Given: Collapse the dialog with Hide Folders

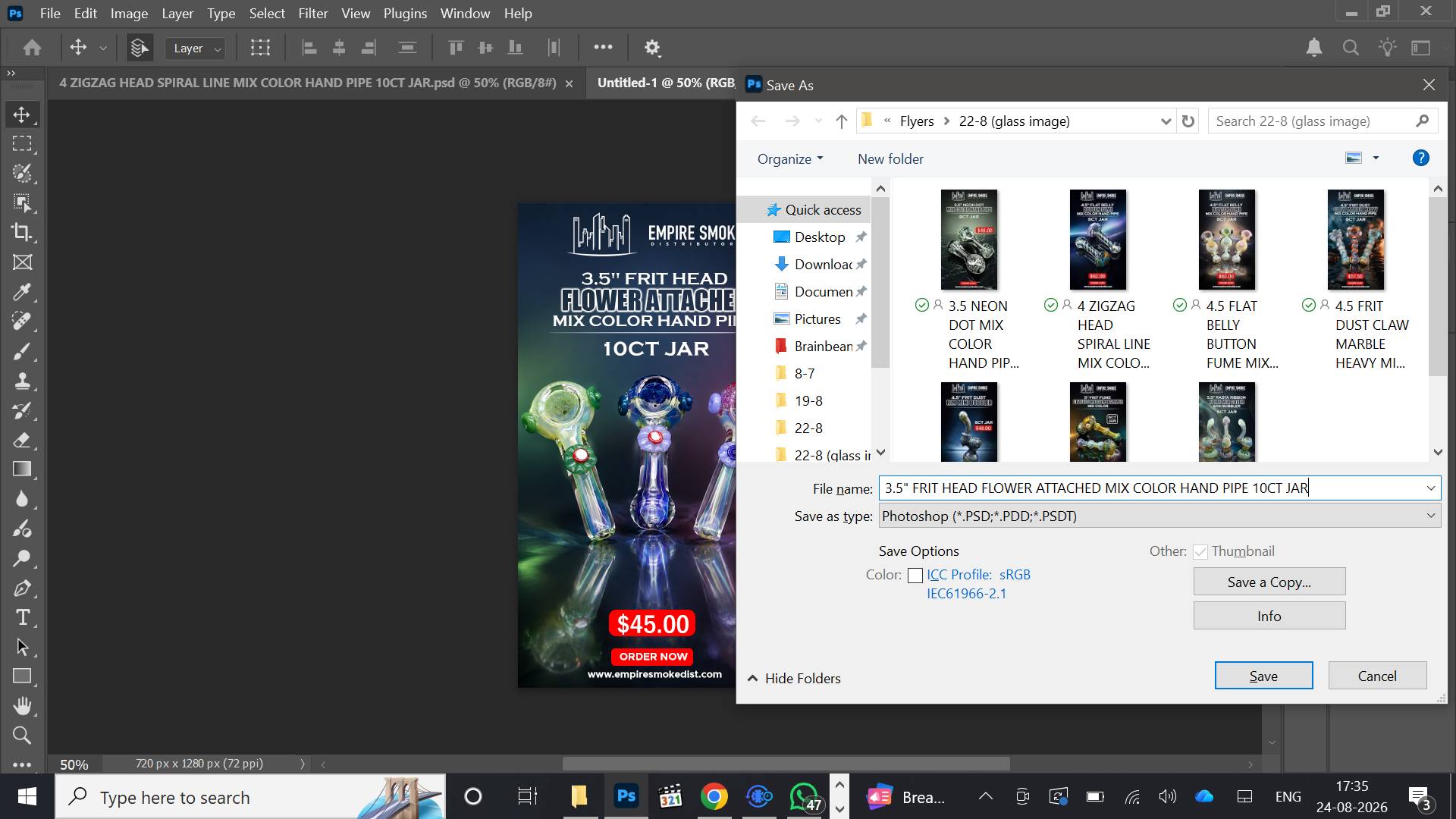Looking at the screenshot, I should [x=794, y=679].
